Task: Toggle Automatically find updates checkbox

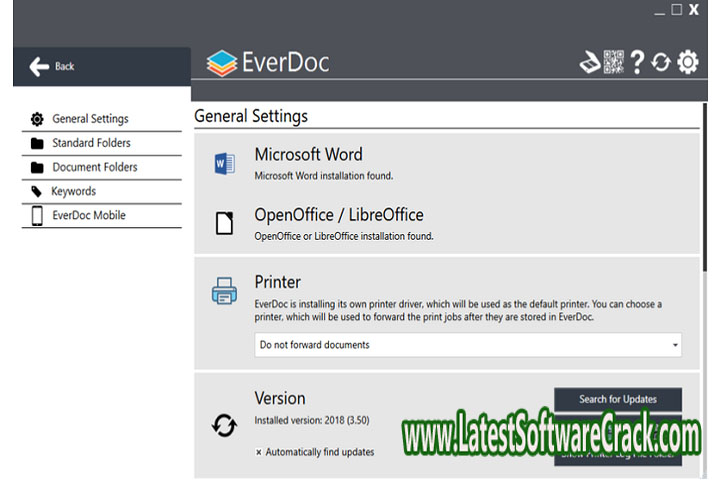Action: tap(259, 452)
